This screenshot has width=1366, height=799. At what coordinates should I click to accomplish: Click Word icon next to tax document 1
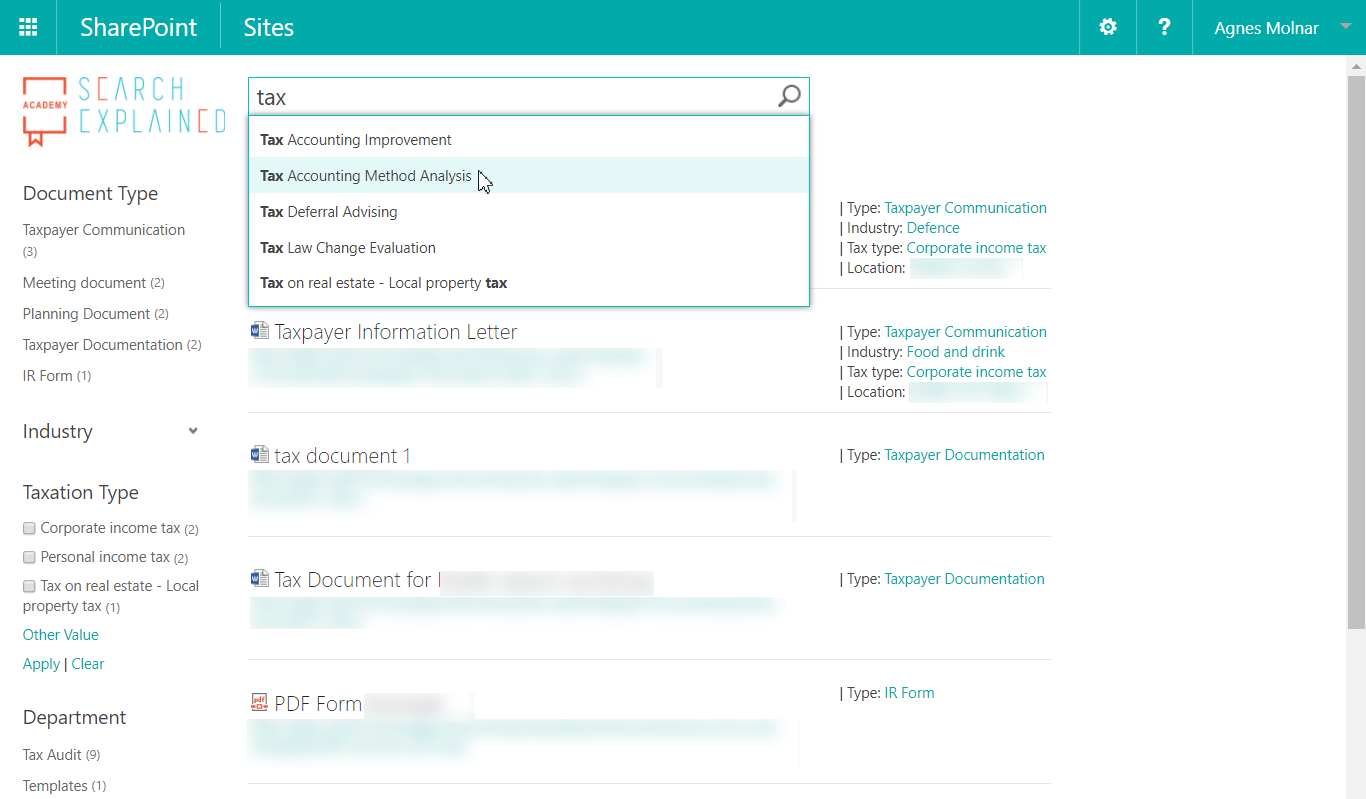[259, 455]
